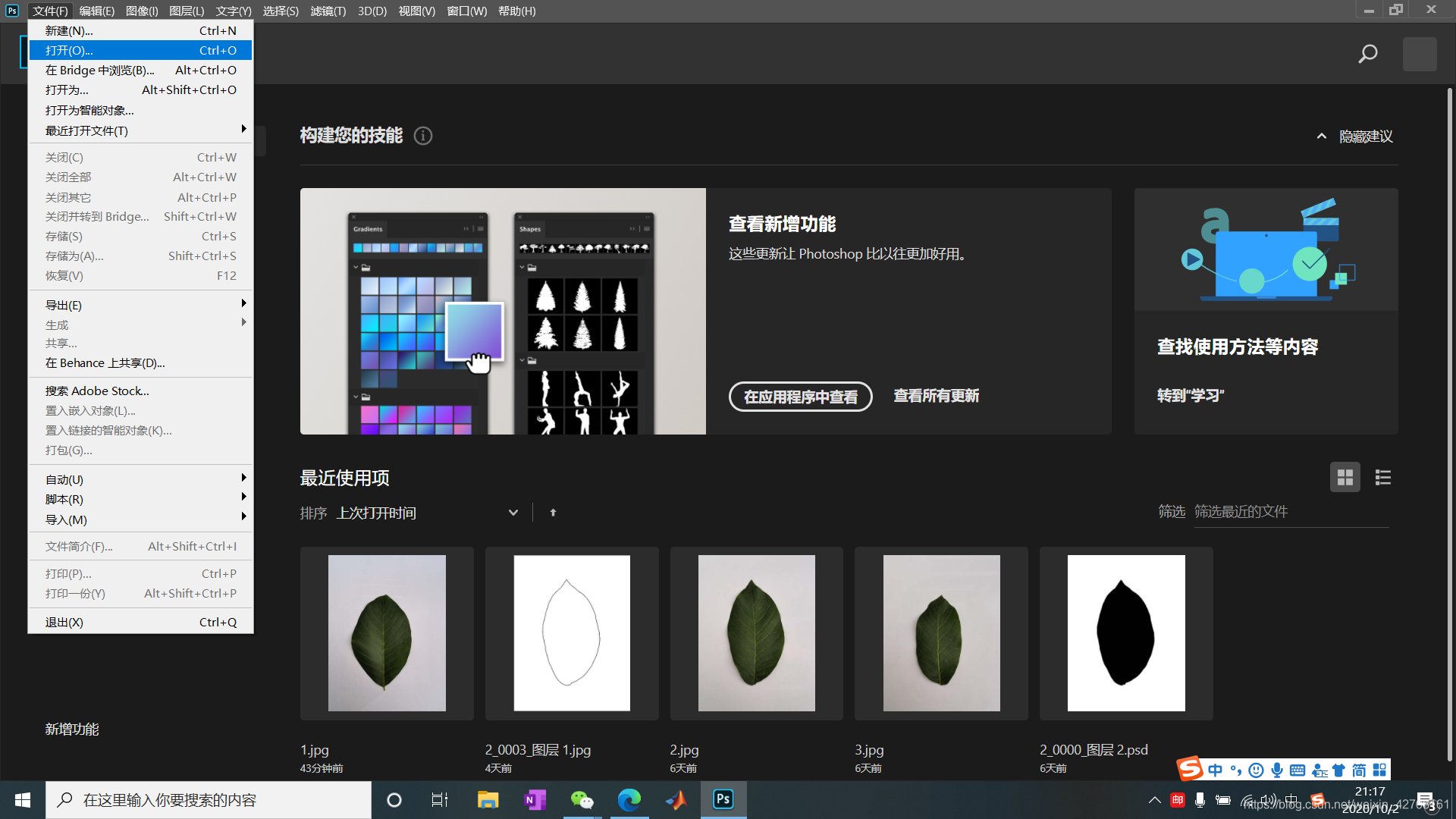1456x819 pixels.
Task: Expand 最近打开文件(T) submenu
Action: [140, 130]
